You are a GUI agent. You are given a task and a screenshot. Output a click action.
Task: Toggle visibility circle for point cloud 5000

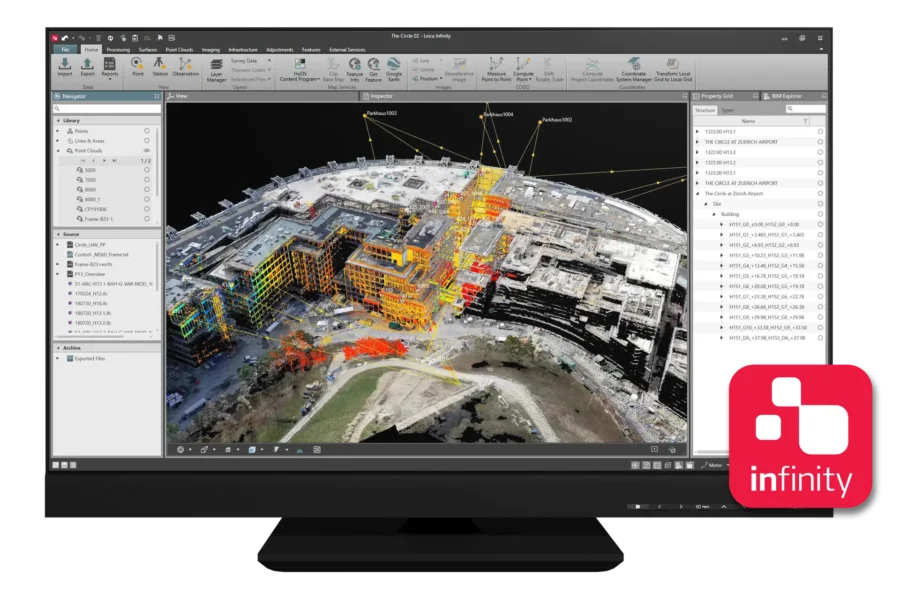click(146, 171)
